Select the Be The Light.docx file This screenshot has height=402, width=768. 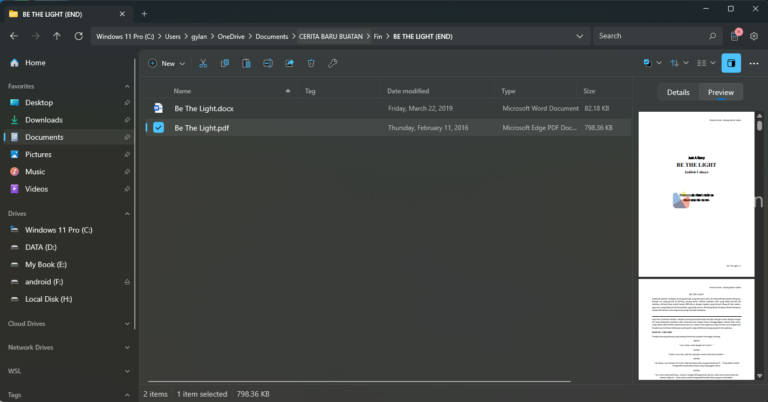coord(388,108)
